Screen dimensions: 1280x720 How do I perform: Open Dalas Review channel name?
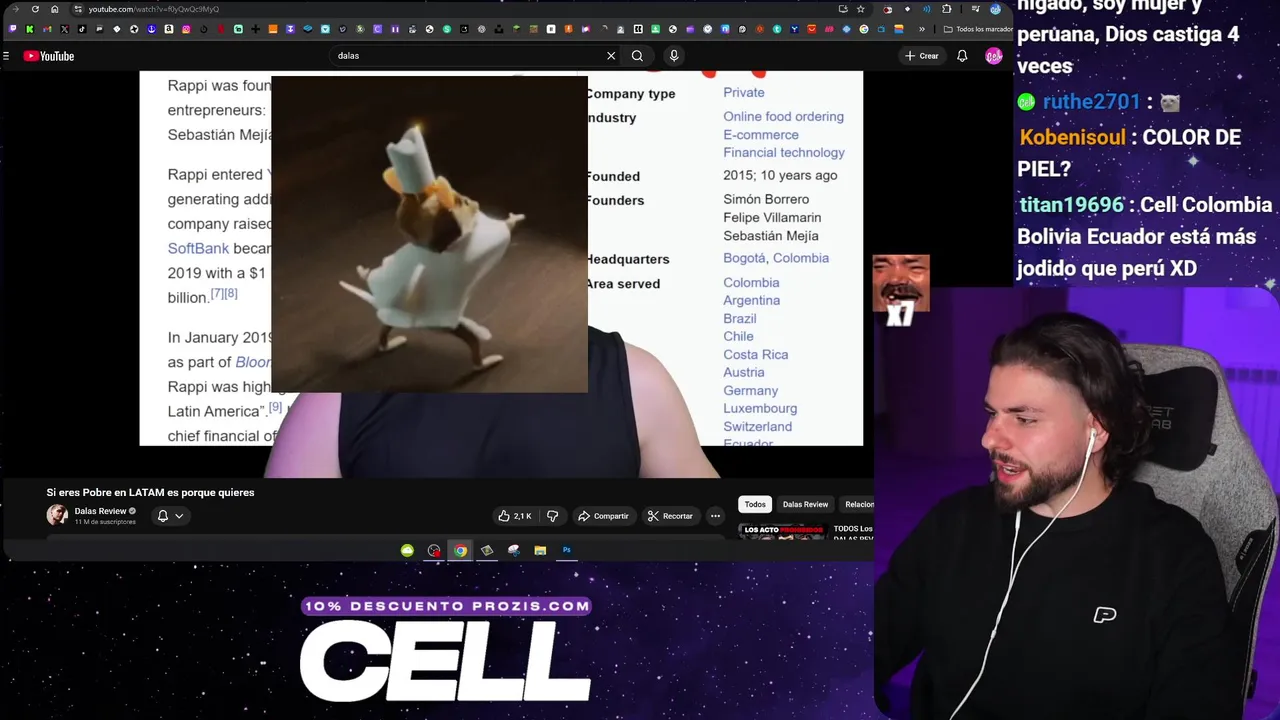100,511
